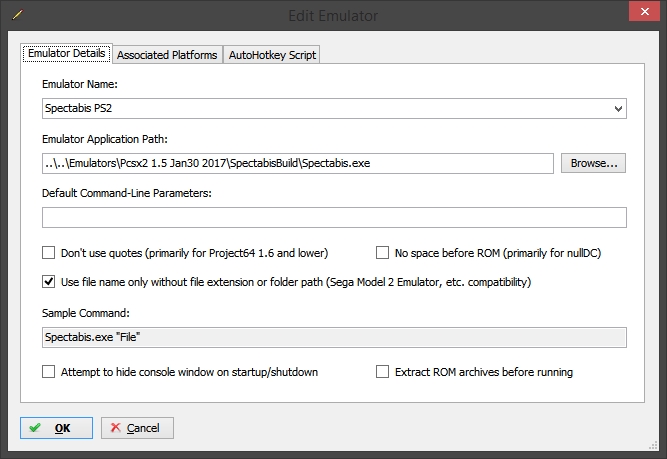Click the Edit Emulator window title
Screen dimensions: 667x459
pyautogui.click(x=333, y=16)
